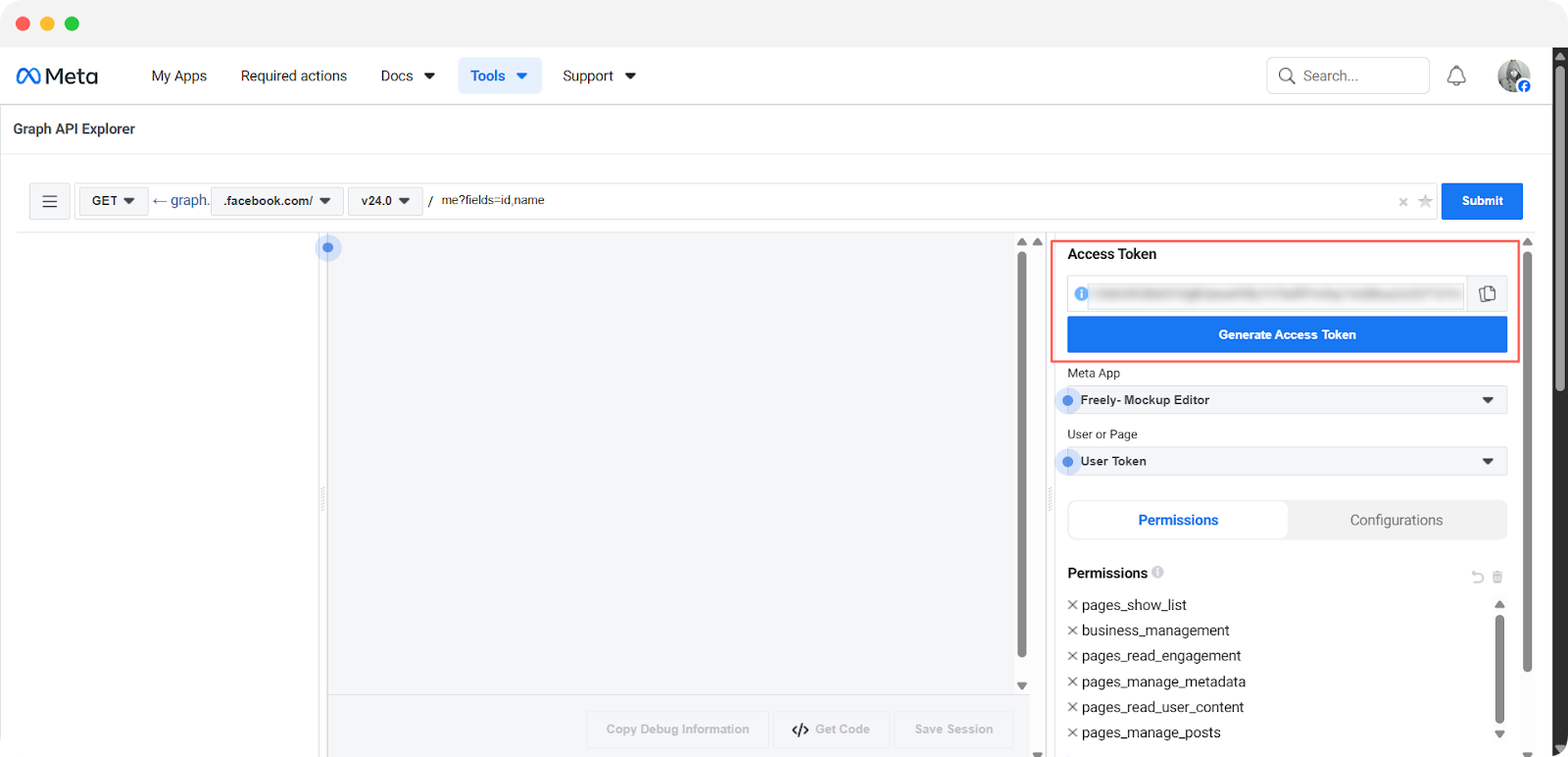Switch to the Configurations tab
1568x757 pixels.
click(1396, 520)
